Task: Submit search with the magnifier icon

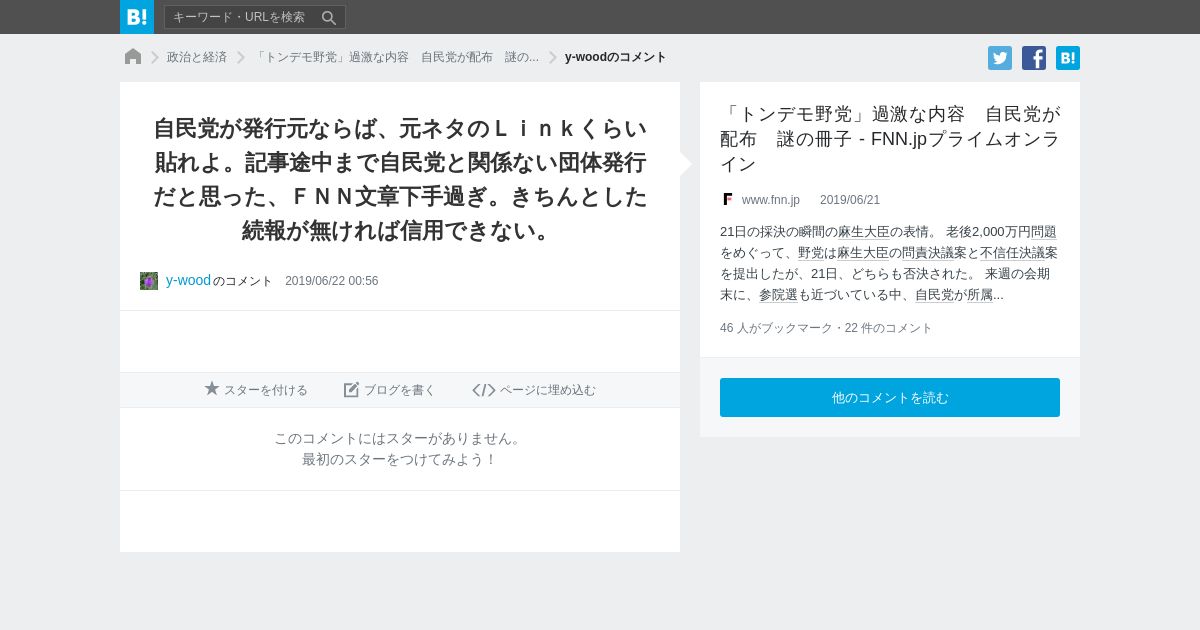Action: [329, 17]
